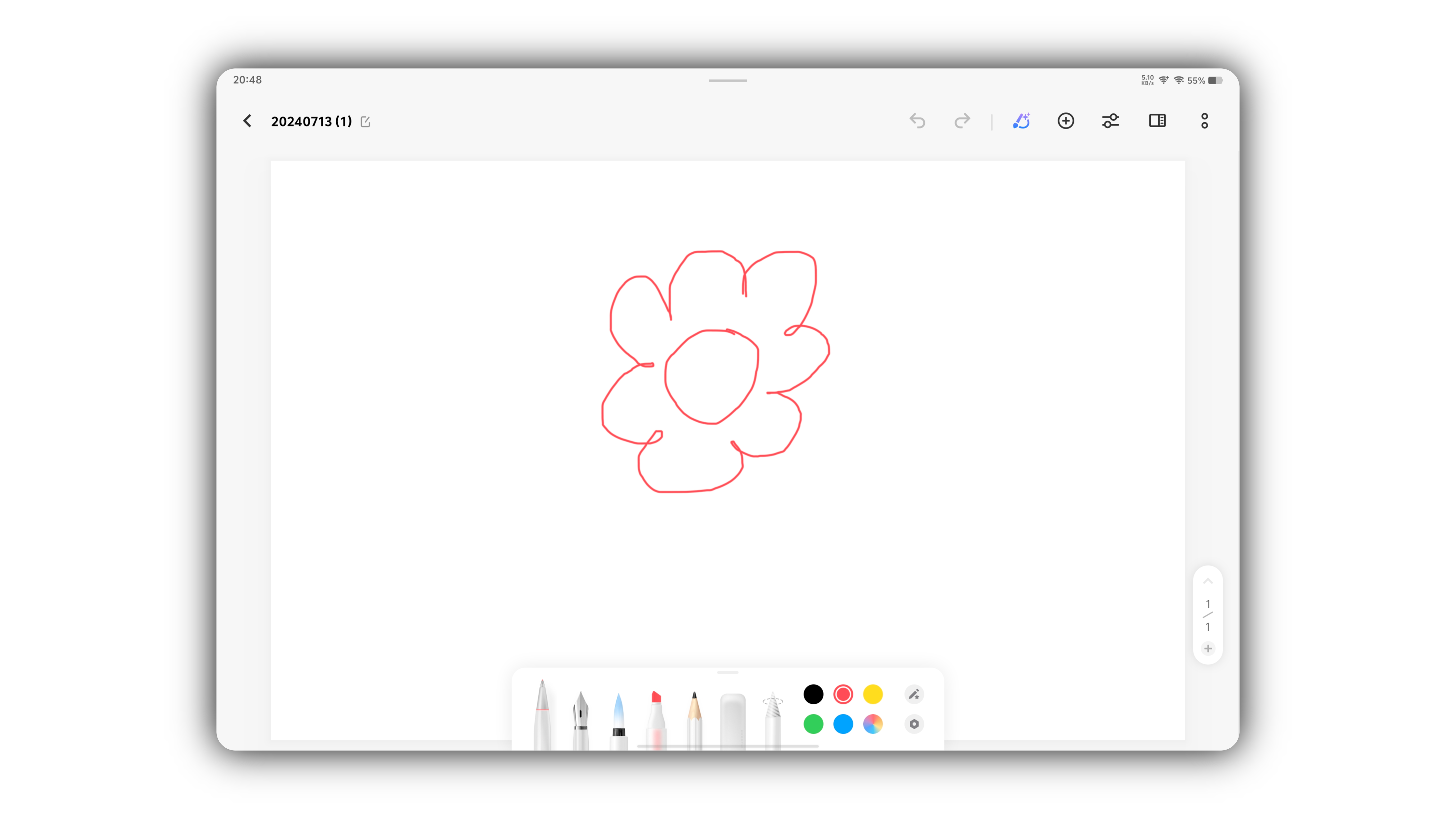Select the pencil tool
The width and height of the screenshot is (1456, 819).
coord(695,721)
